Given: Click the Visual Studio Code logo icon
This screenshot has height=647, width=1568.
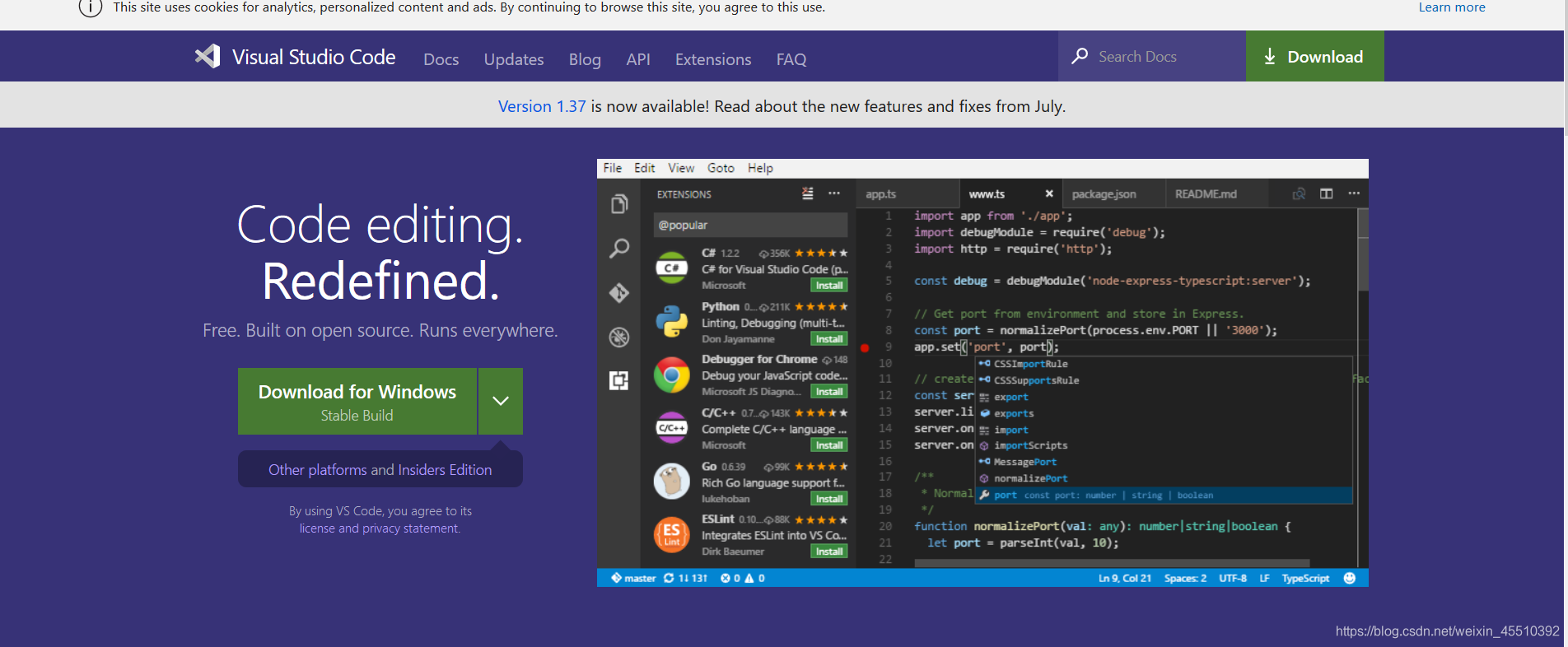Looking at the screenshot, I should coord(208,56).
